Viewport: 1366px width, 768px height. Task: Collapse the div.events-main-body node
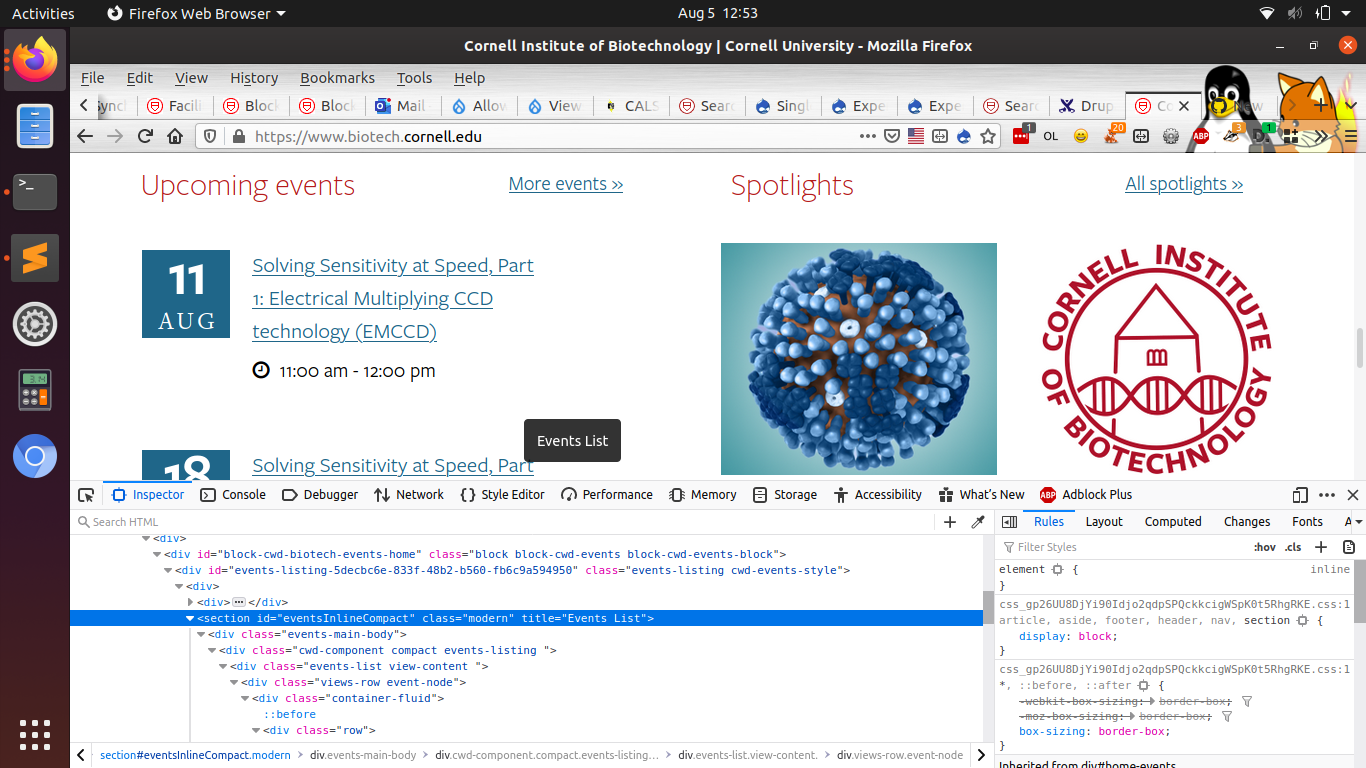point(201,634)
